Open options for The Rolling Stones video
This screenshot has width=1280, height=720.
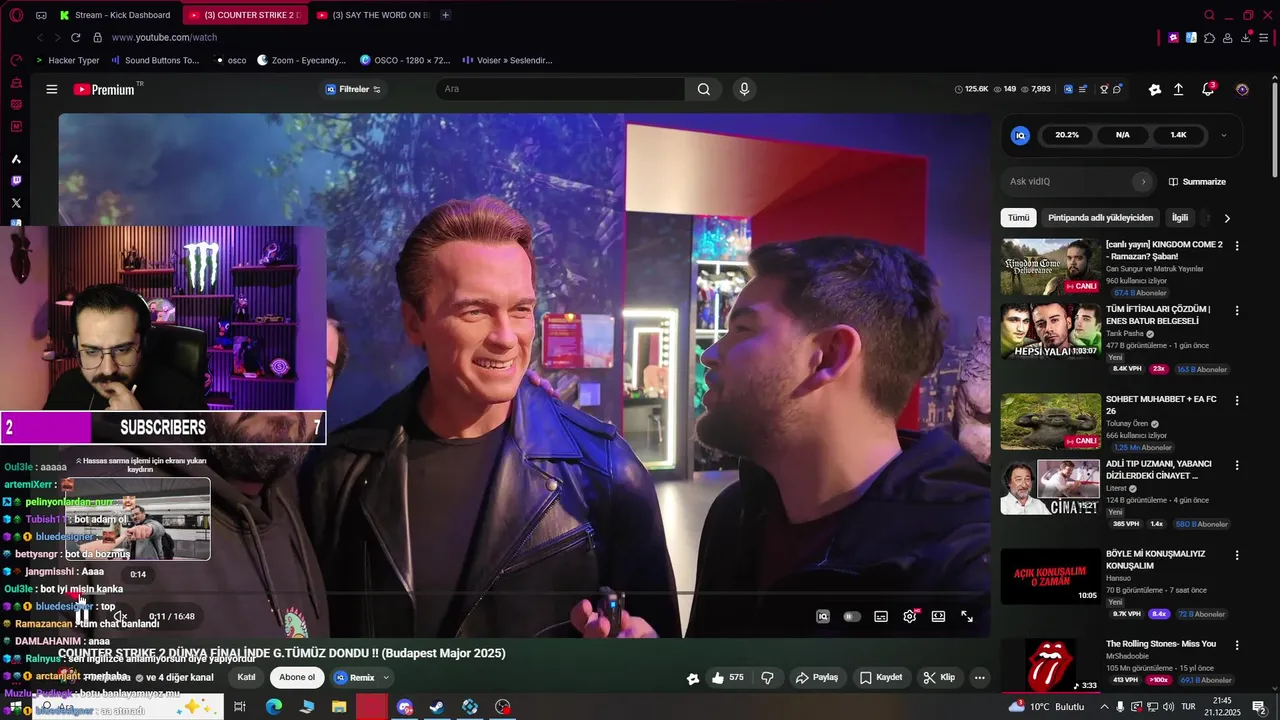point(1237,644)
